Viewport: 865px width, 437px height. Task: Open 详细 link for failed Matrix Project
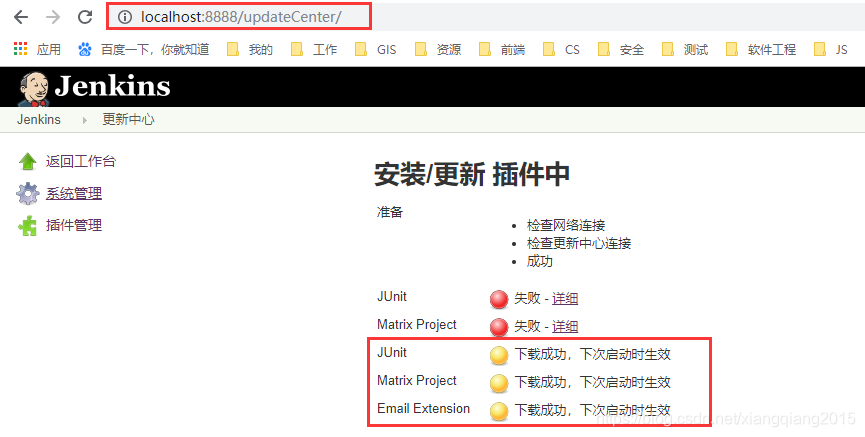click(565, 326)
